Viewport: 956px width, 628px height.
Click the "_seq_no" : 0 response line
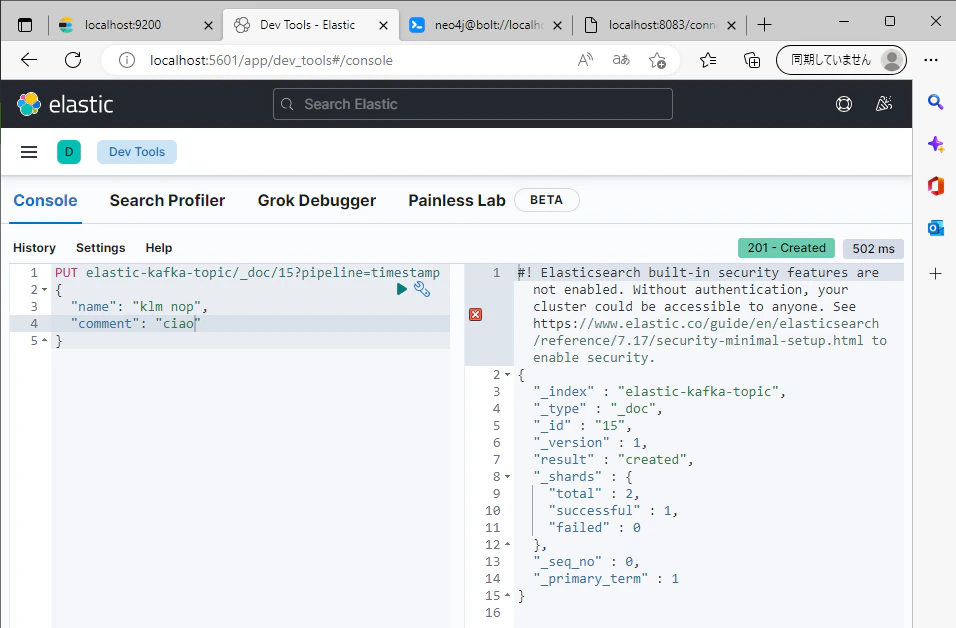(x=586, y=562)
